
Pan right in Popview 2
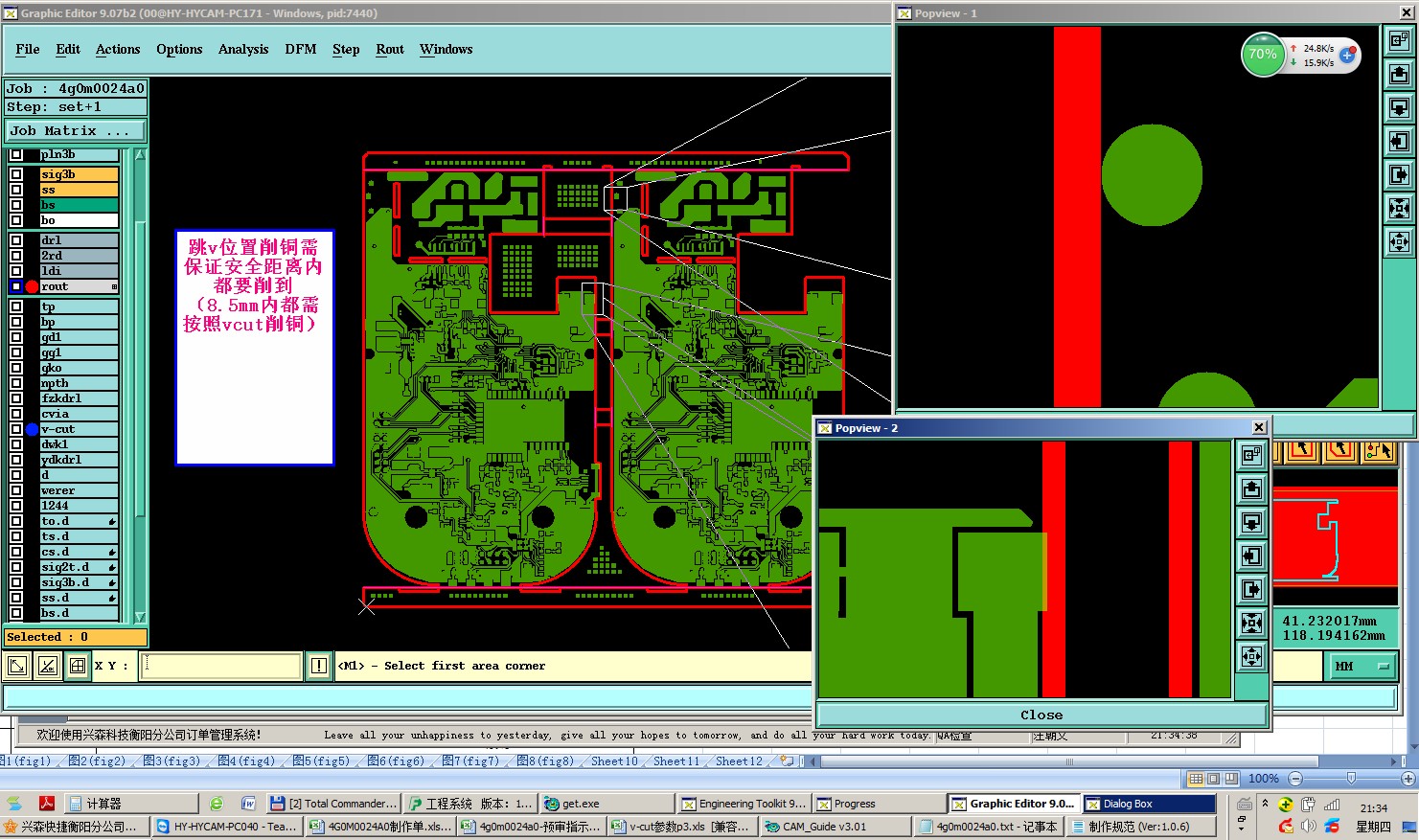pos(1251,590)
